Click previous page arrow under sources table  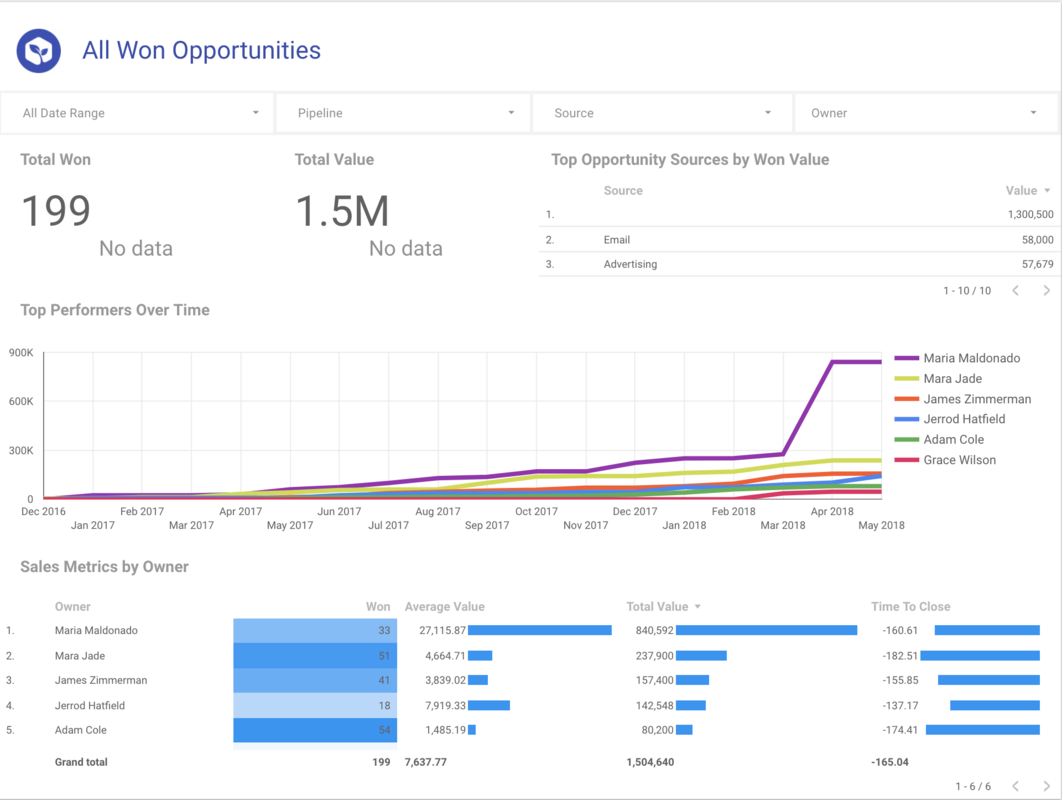[x=1015, y=290]
